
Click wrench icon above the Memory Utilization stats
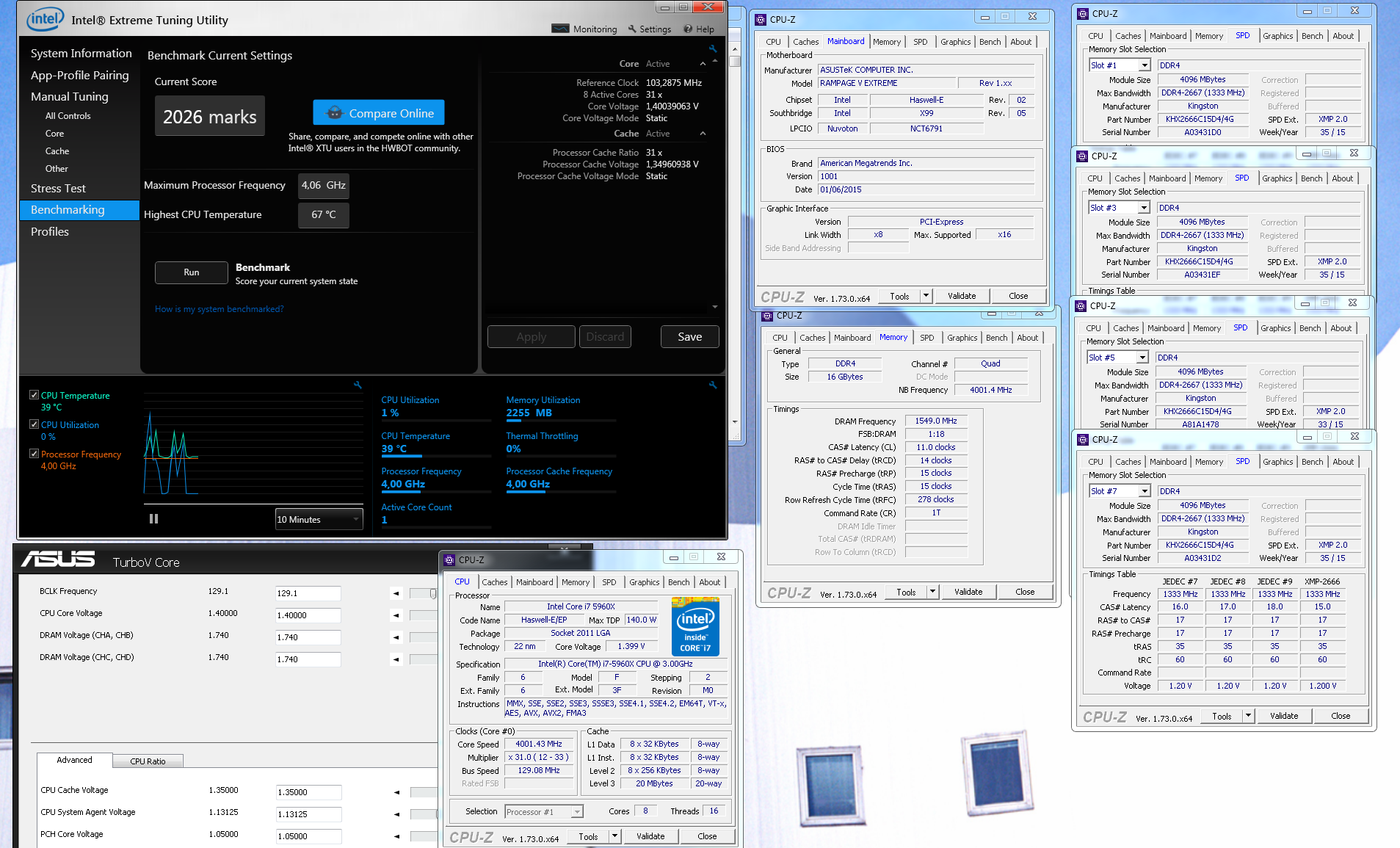tap(712, 385)
